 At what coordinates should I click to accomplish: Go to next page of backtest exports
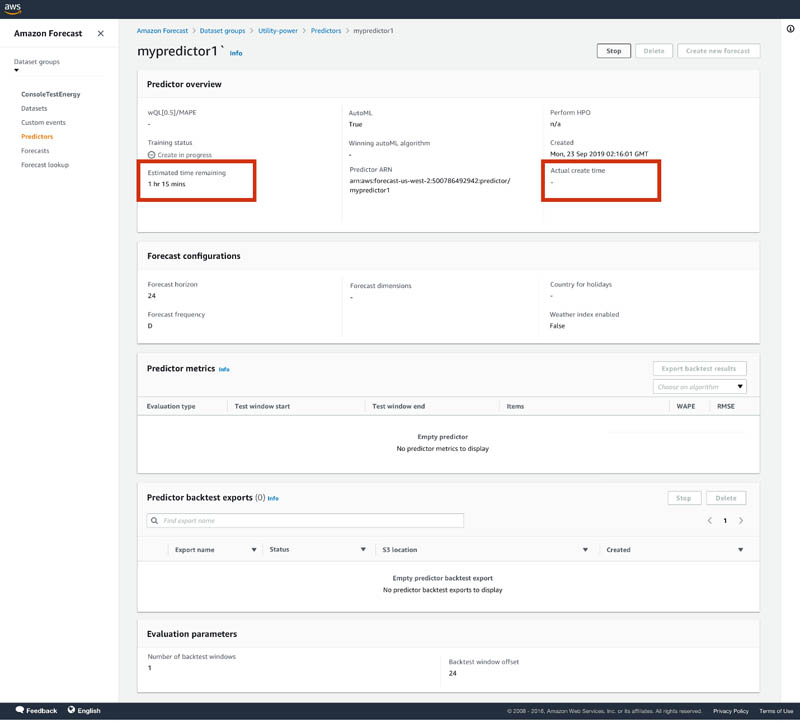pyautogui.click(x=741, y=520)
